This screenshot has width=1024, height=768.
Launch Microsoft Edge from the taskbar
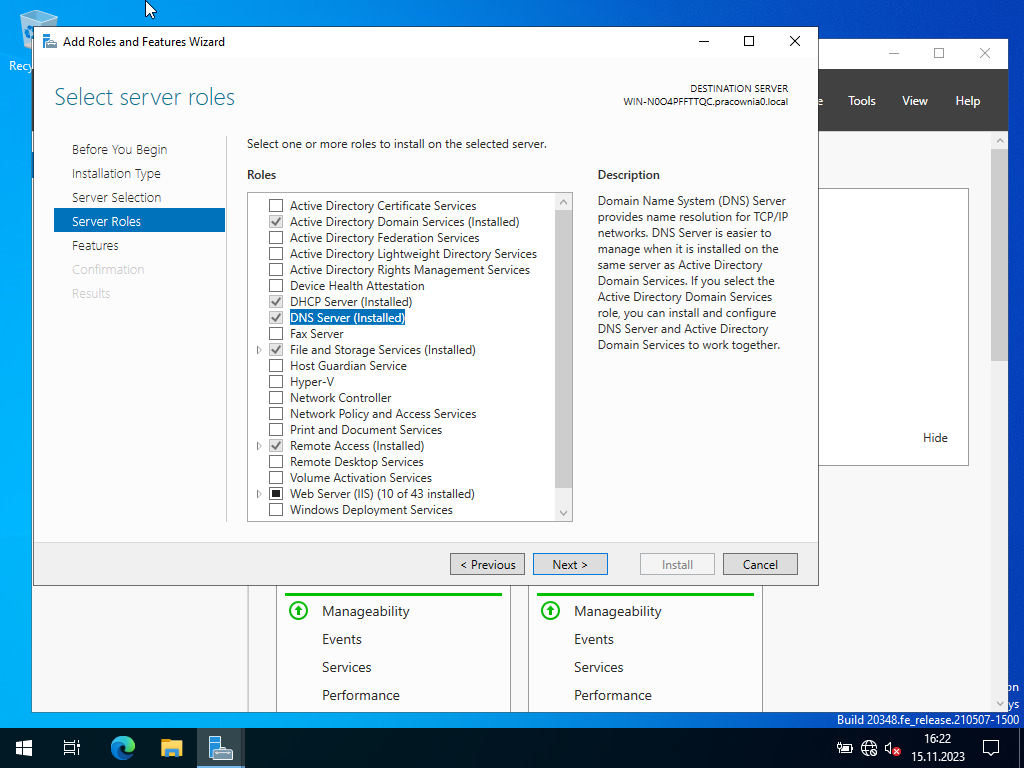pos(122,748)
